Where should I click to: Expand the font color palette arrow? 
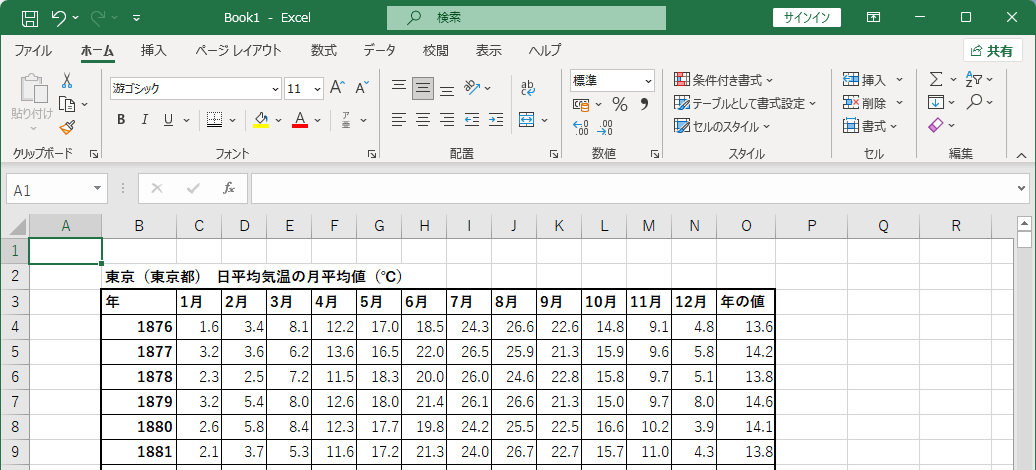point(318,120)
